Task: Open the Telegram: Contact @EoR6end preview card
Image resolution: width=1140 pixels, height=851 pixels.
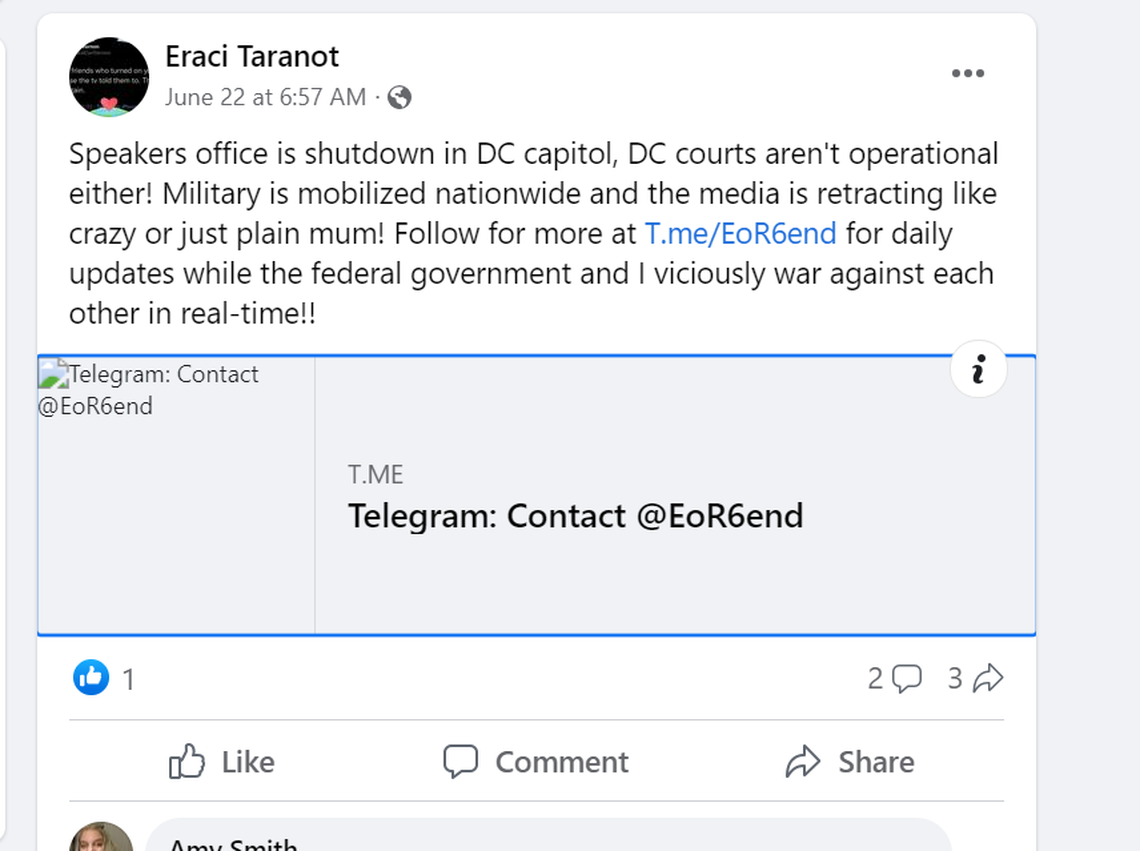Action: tap(575, 516)
